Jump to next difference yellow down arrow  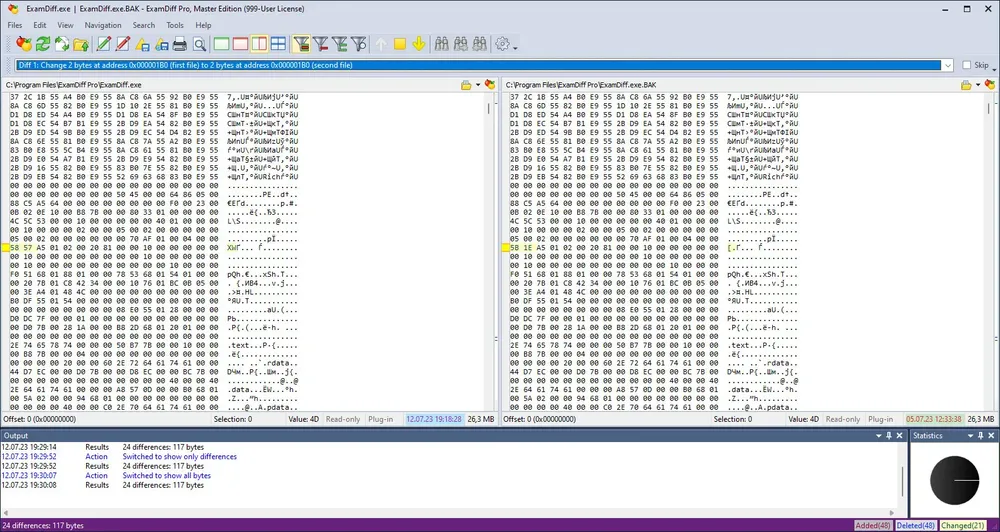(419, 43)
